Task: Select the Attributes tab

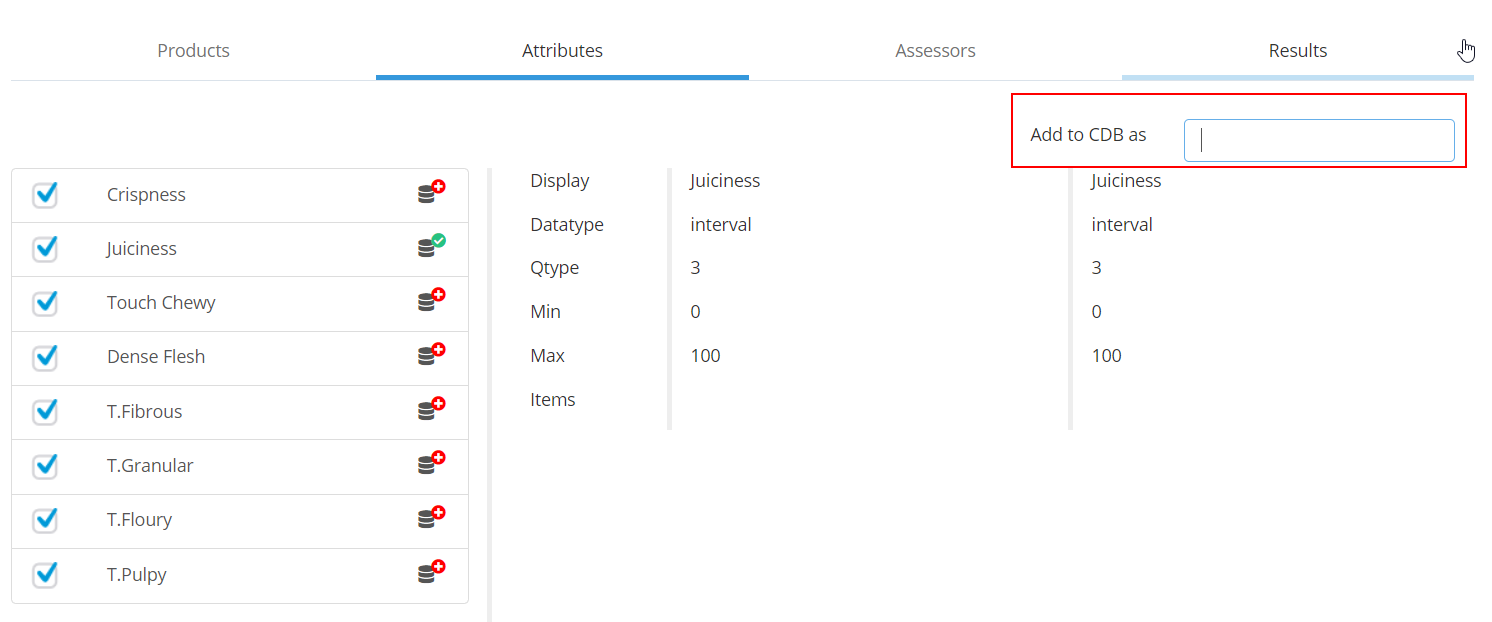Action: click(561, 50)
